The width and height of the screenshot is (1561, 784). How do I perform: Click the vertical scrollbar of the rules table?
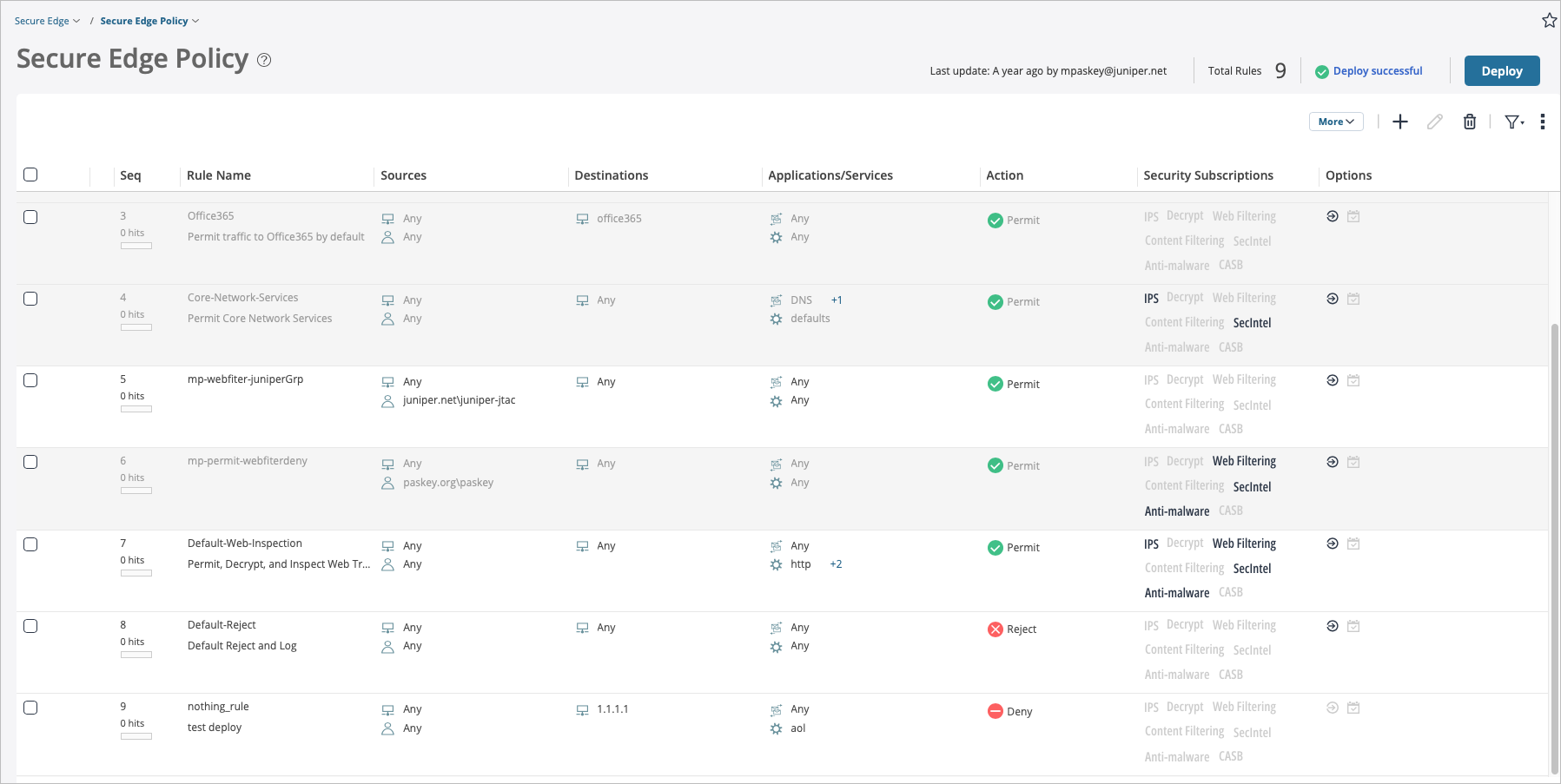tap(1554, 547)
